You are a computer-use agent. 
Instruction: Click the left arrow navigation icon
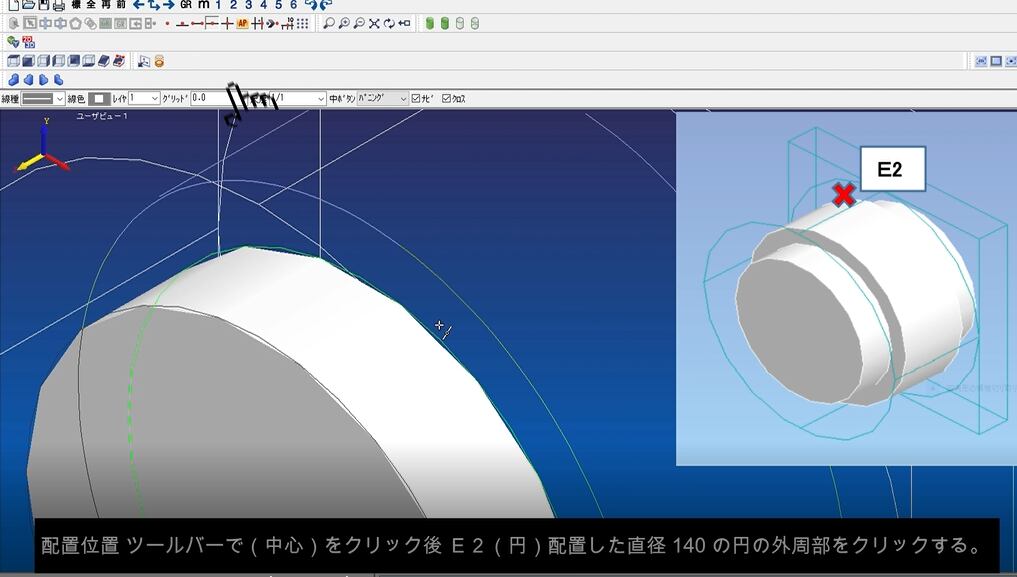[138, 5]
